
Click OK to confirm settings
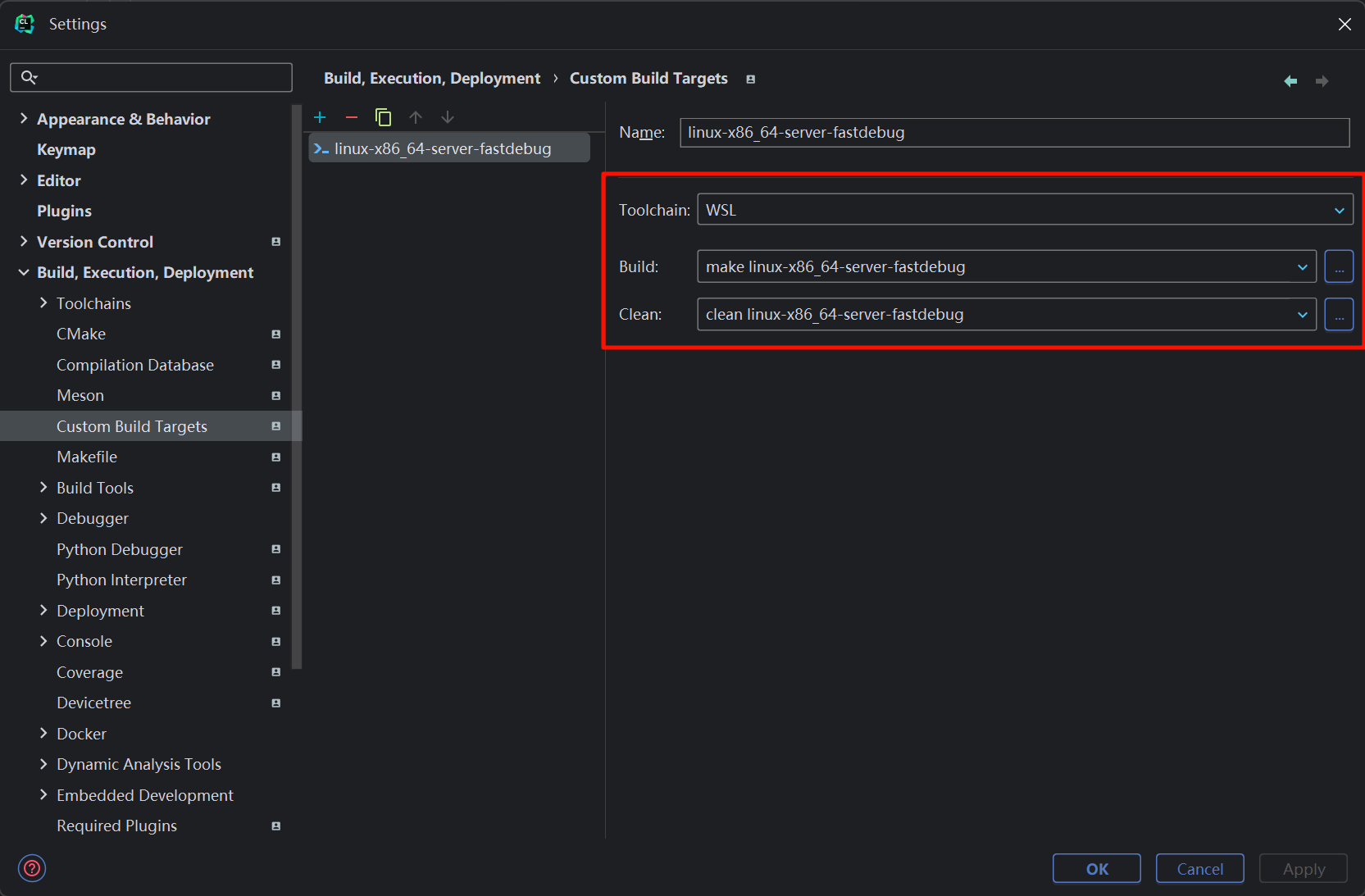click(1097, 869)
